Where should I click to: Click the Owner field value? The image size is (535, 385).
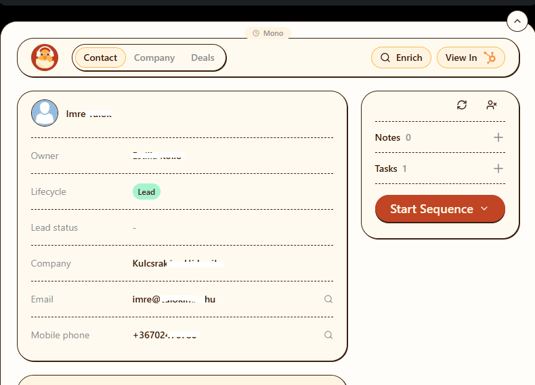click(158, 156)
